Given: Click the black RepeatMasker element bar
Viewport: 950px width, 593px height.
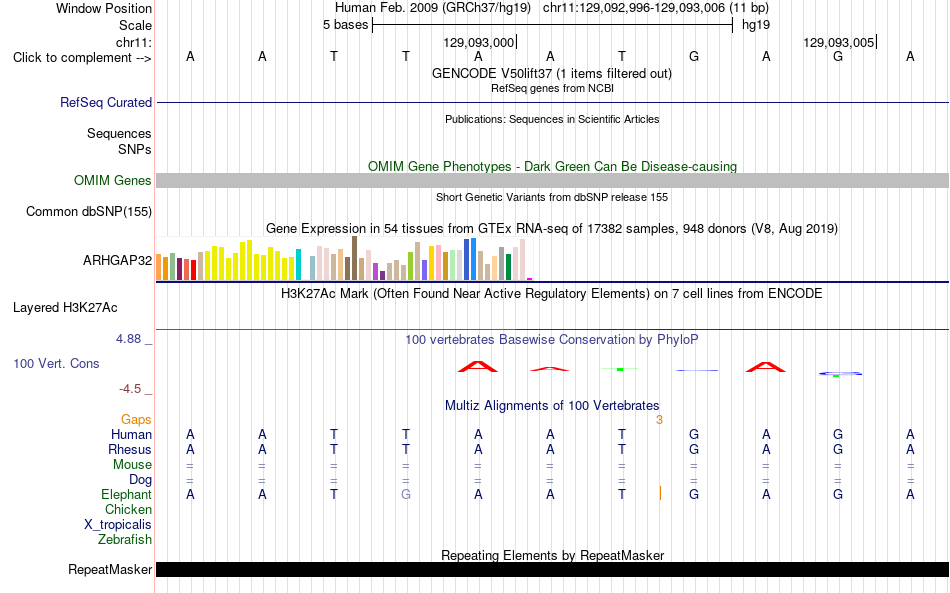Looking at the screenshot, I should pos(552,569).
